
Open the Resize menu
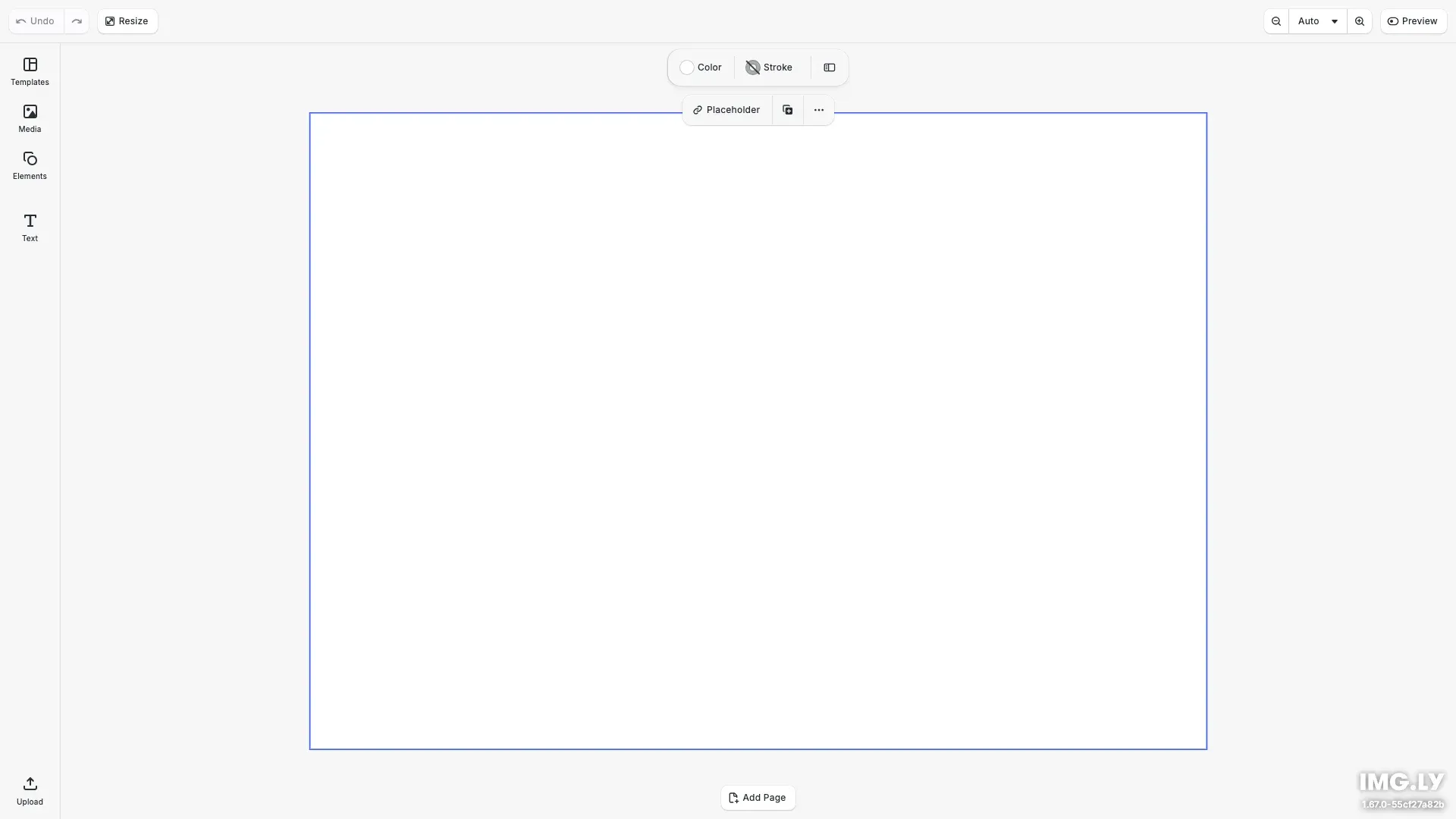click(127, 20)
